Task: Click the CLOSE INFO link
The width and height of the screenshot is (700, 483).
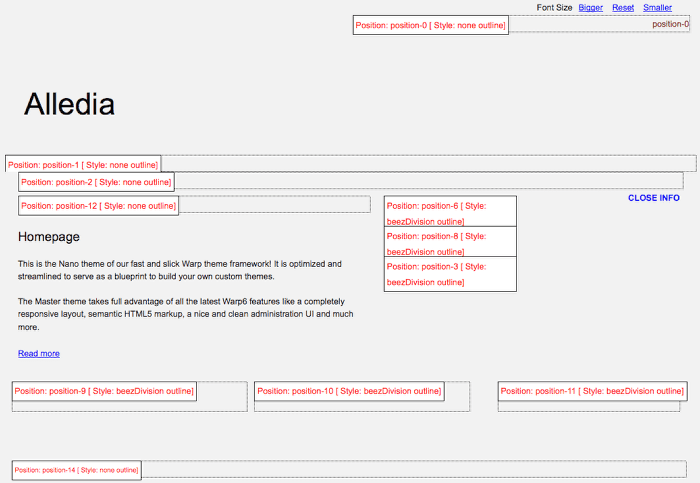Action: (654, 198)
